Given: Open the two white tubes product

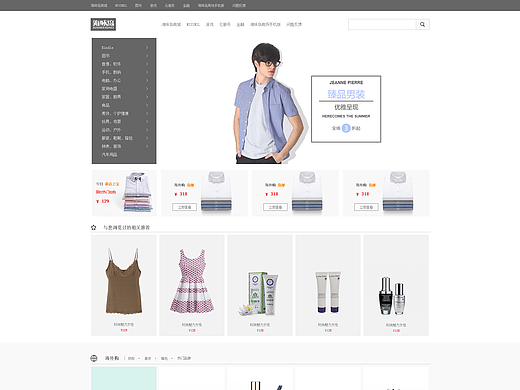Looking at the screenshot, I should [328, 285].
